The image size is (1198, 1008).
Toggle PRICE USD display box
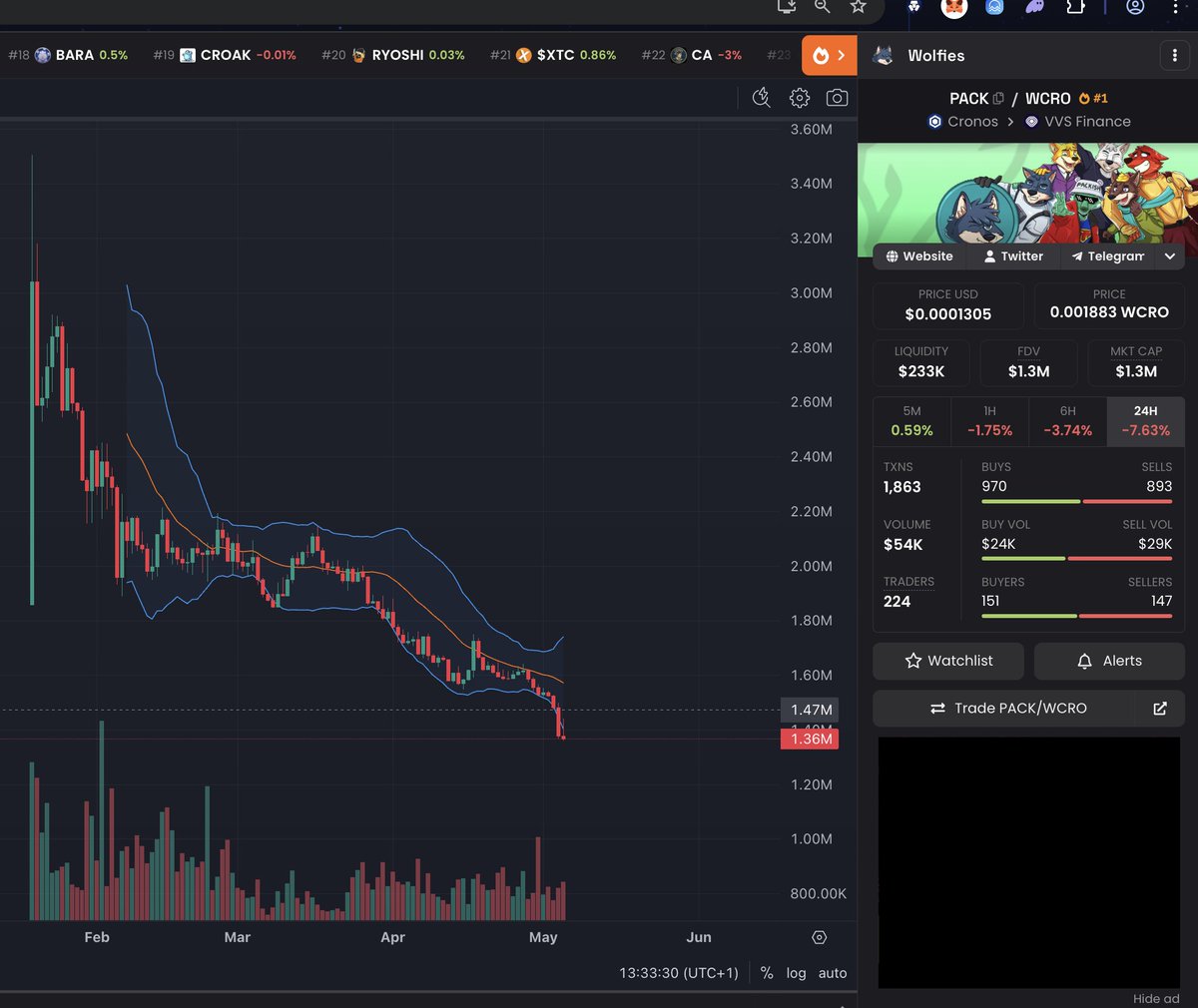[948, 305]
